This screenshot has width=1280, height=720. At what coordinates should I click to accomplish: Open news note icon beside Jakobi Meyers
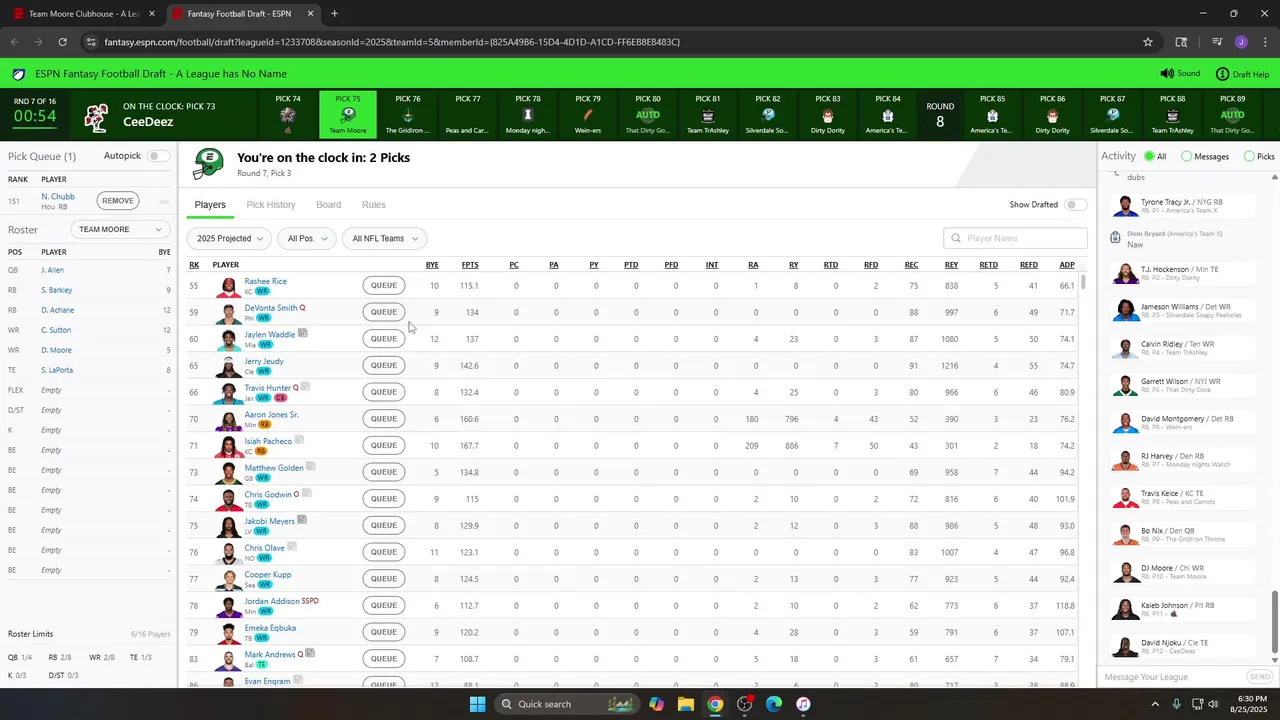[x=302, y=520]
